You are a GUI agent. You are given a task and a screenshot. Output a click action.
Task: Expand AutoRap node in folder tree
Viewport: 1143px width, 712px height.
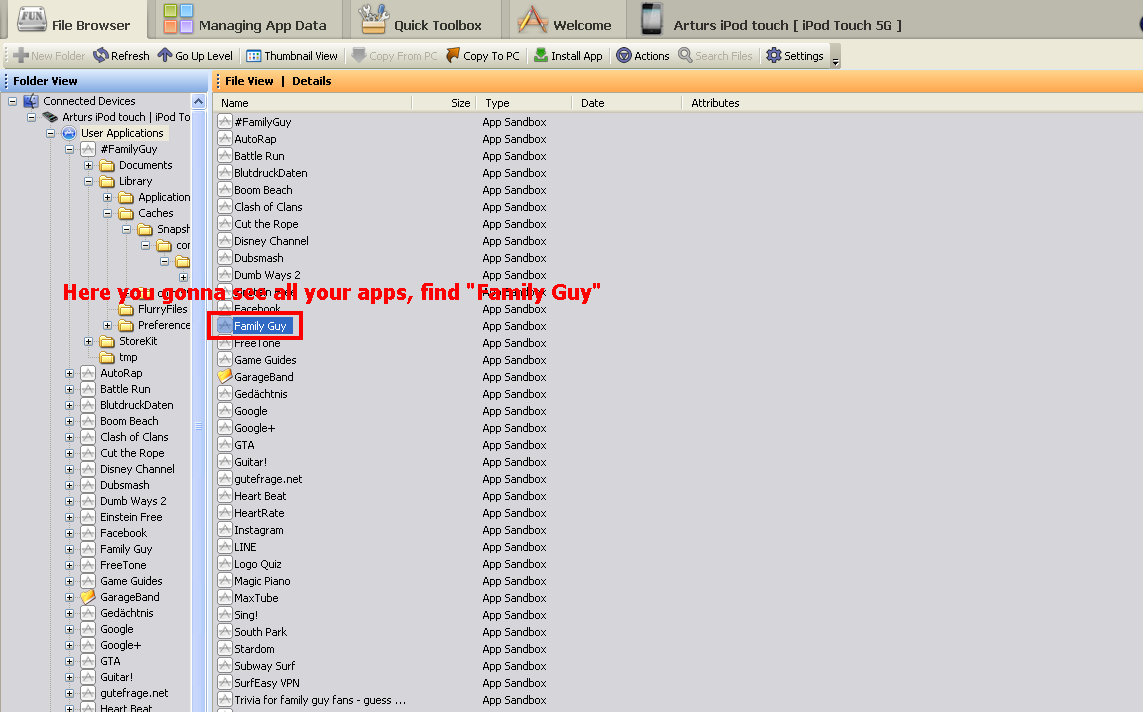[x=69, y=374]
